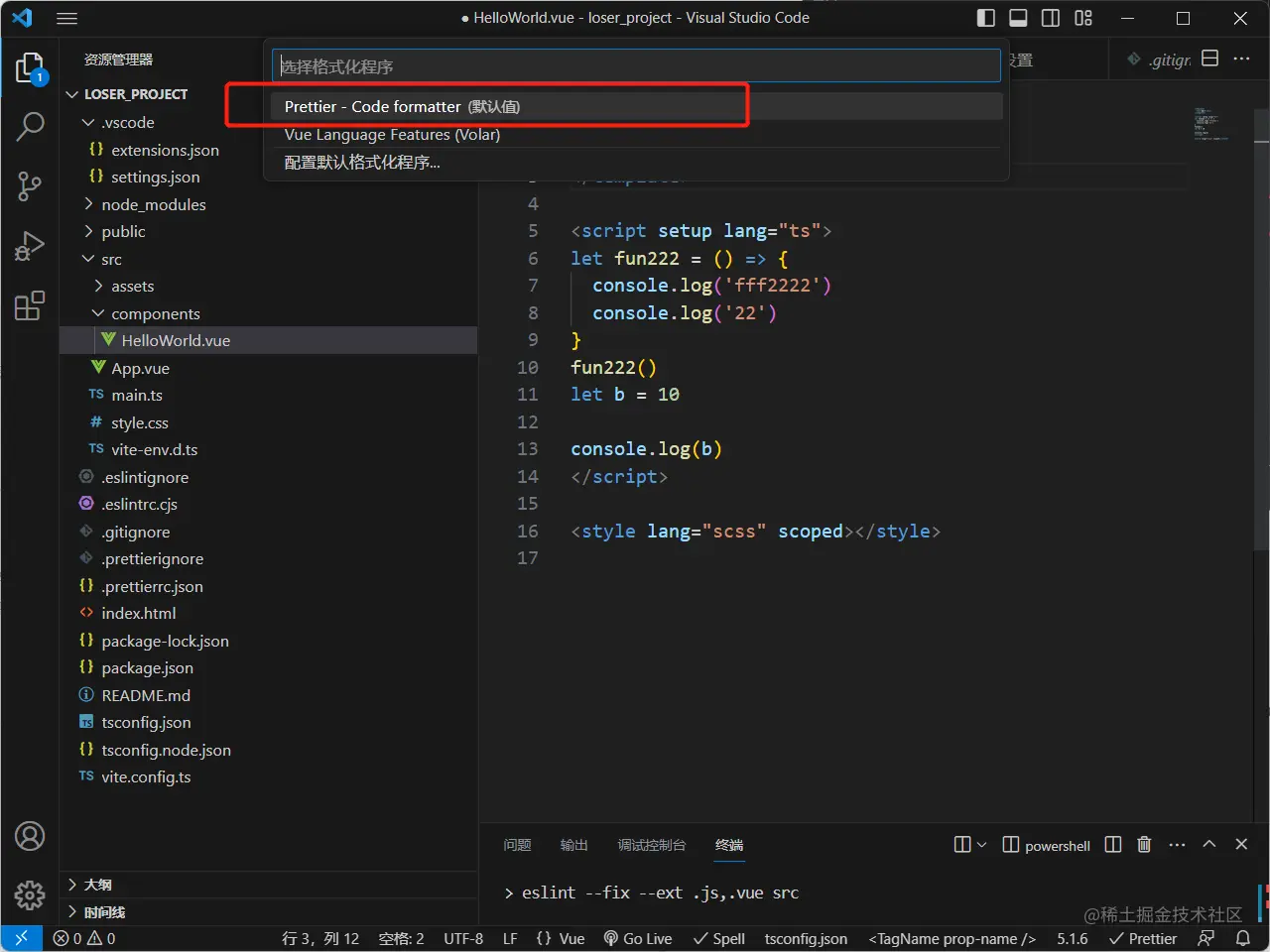
Task: Open the Search view in activity bar
Action: [30, 127]
